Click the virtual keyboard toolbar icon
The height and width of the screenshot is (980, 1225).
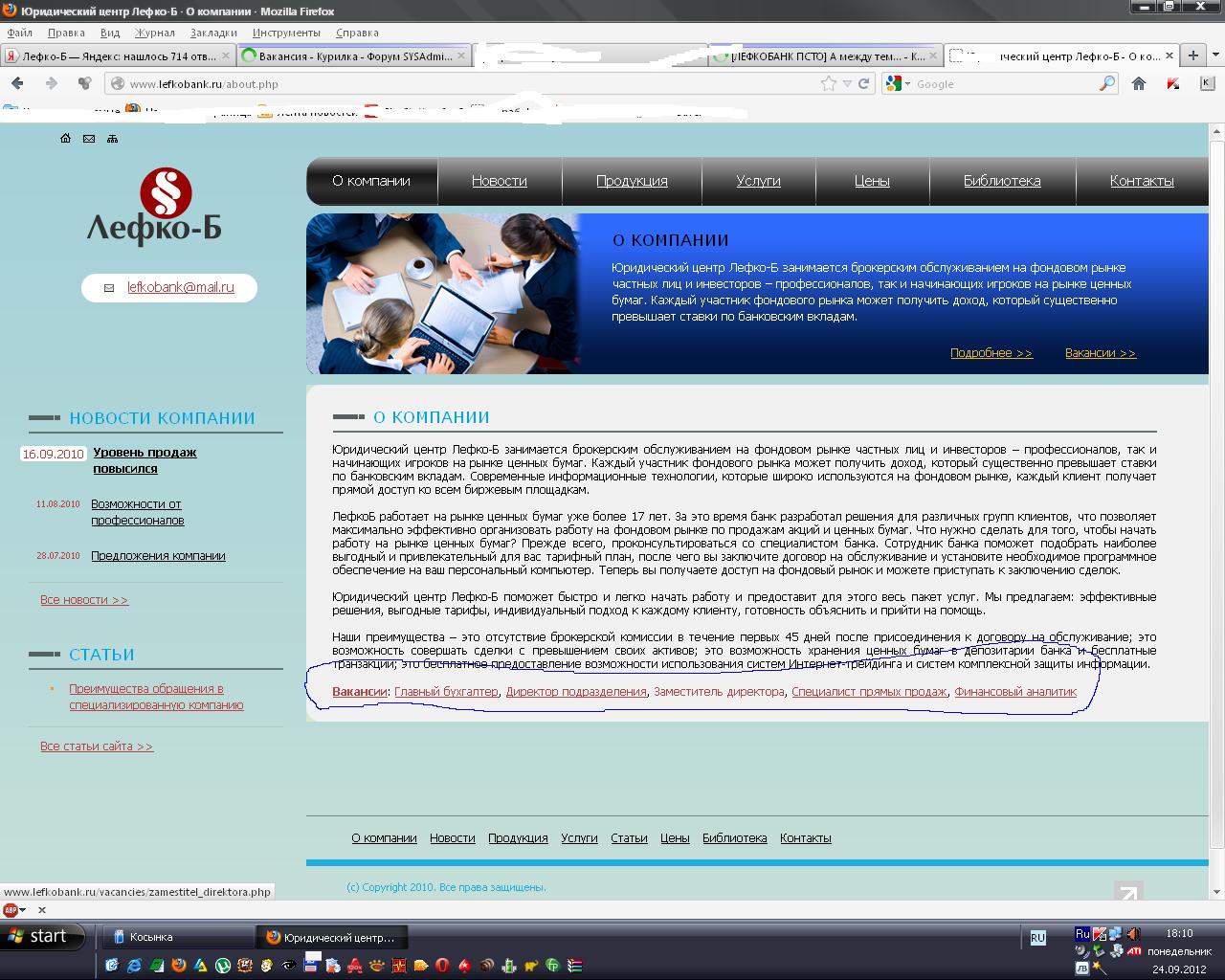coord(1206,83)
